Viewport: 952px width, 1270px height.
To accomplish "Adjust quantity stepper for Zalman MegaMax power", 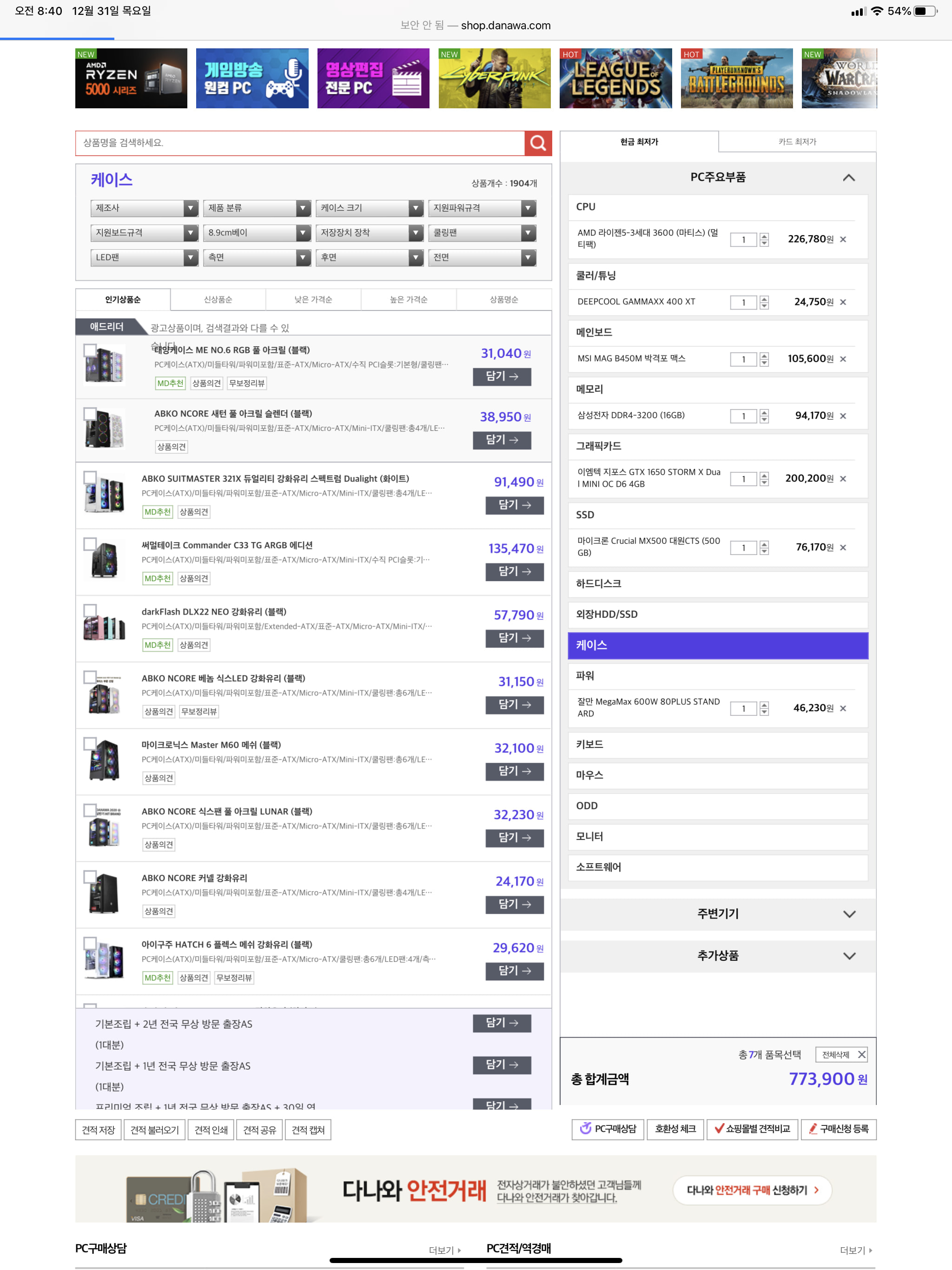I will (x=764, y=708).
